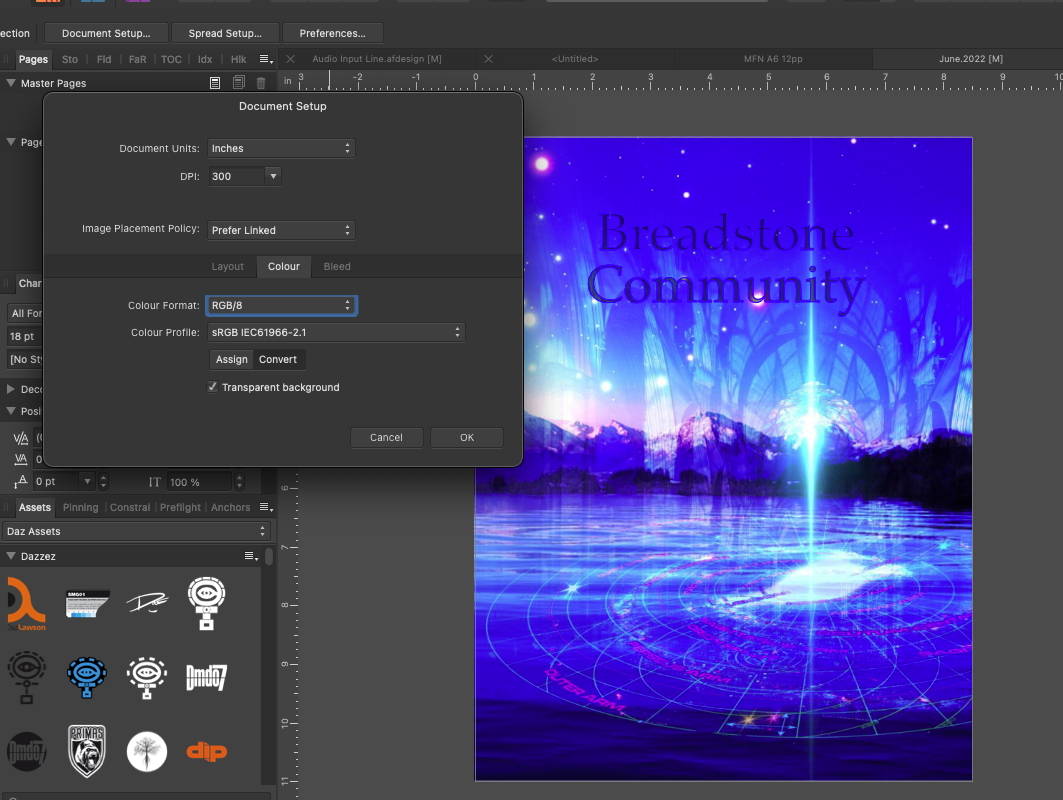Viewport: 1063px width, 800px height.
Task: Collapse the Dazzez asset group
Action: (x=11, y=556)
